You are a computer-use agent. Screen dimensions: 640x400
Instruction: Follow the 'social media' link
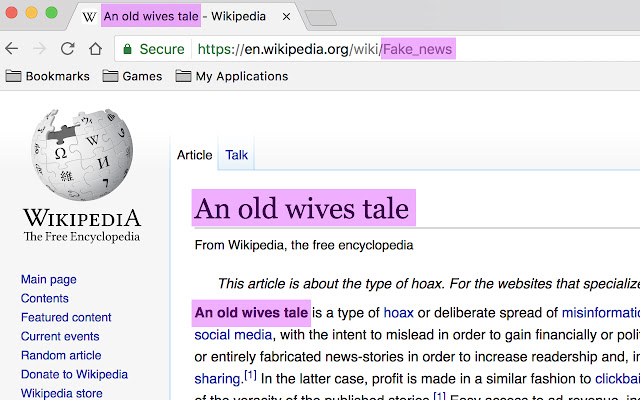233,335
